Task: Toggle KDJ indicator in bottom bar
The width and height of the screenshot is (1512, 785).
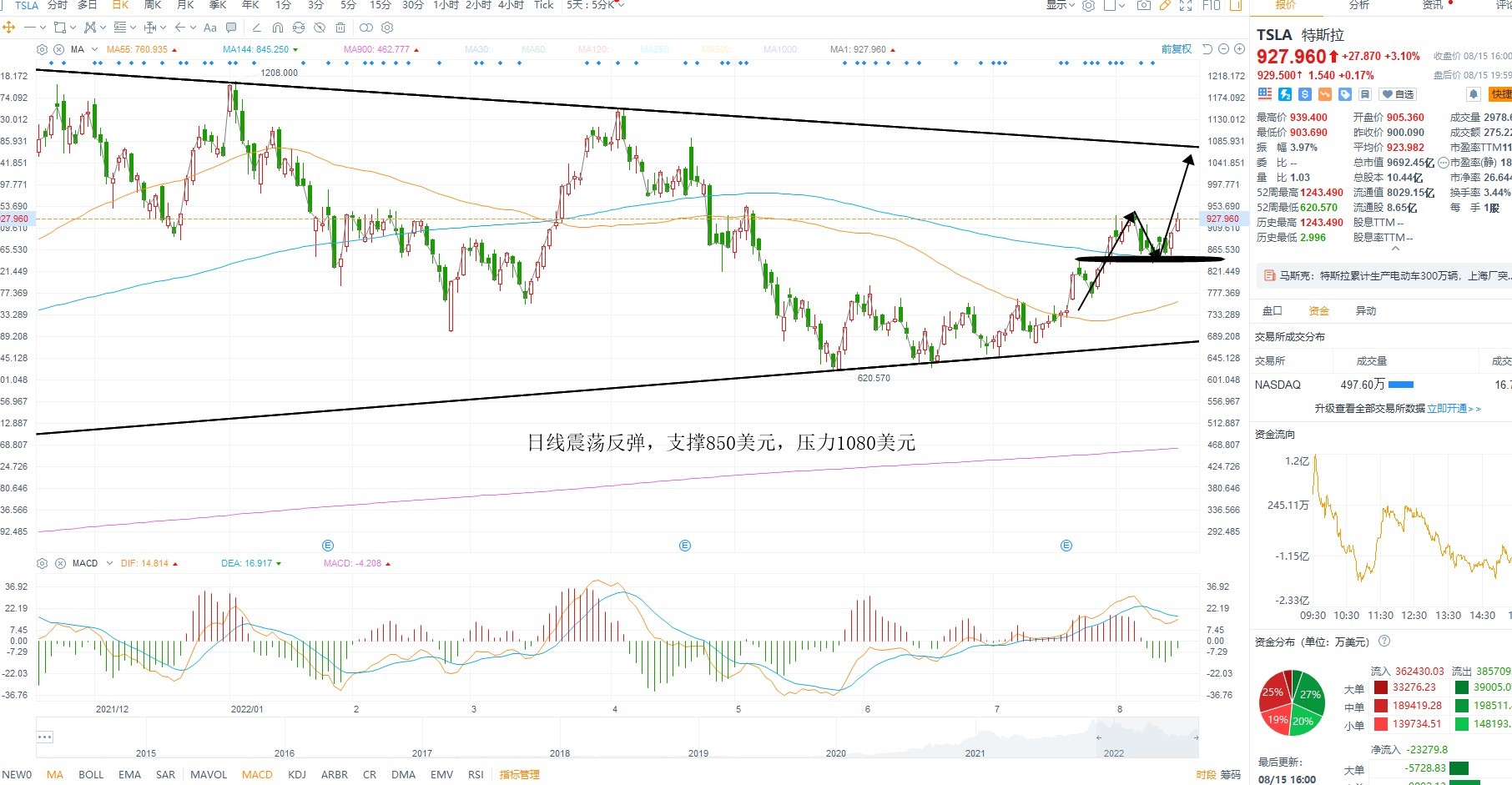Action: [297, 774]
